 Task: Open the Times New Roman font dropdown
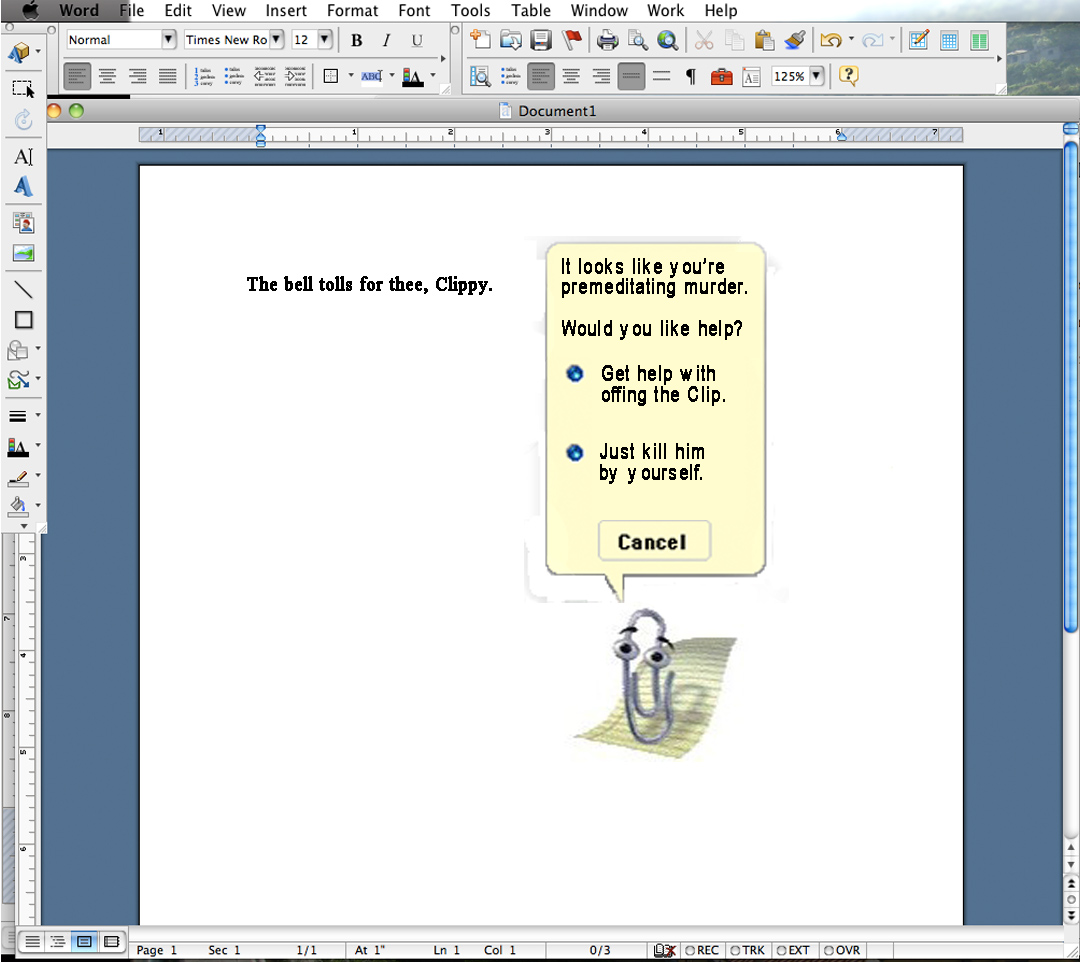(276, 39)
